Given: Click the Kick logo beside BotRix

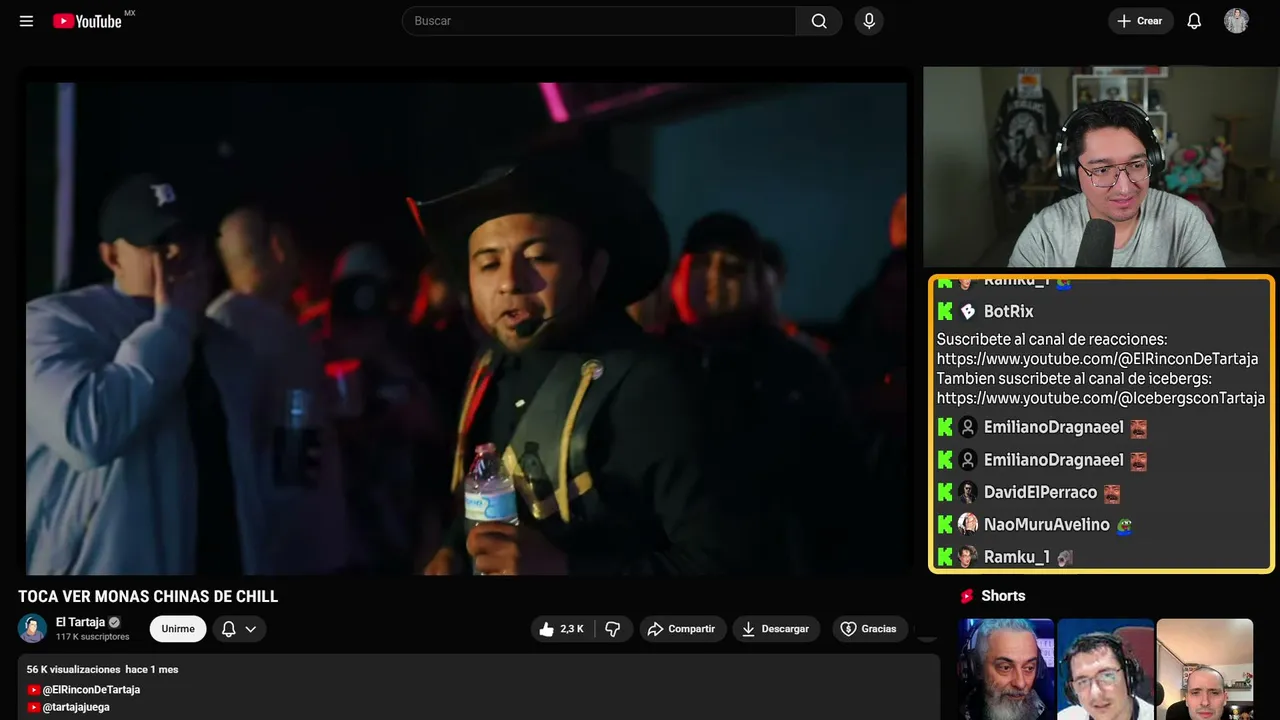Looking at the screenshot, I should (x=945, y=312).
